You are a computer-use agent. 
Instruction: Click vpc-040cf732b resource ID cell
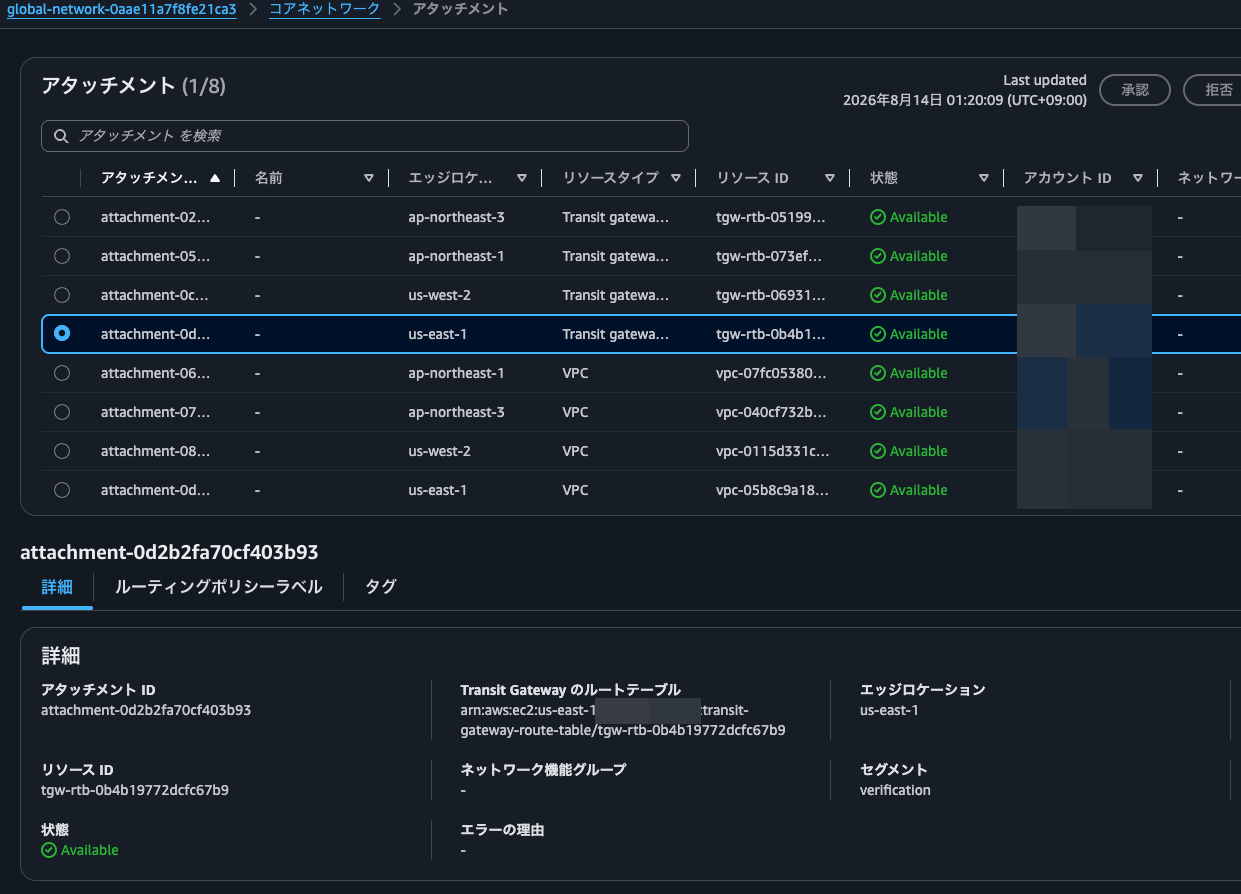772,412
